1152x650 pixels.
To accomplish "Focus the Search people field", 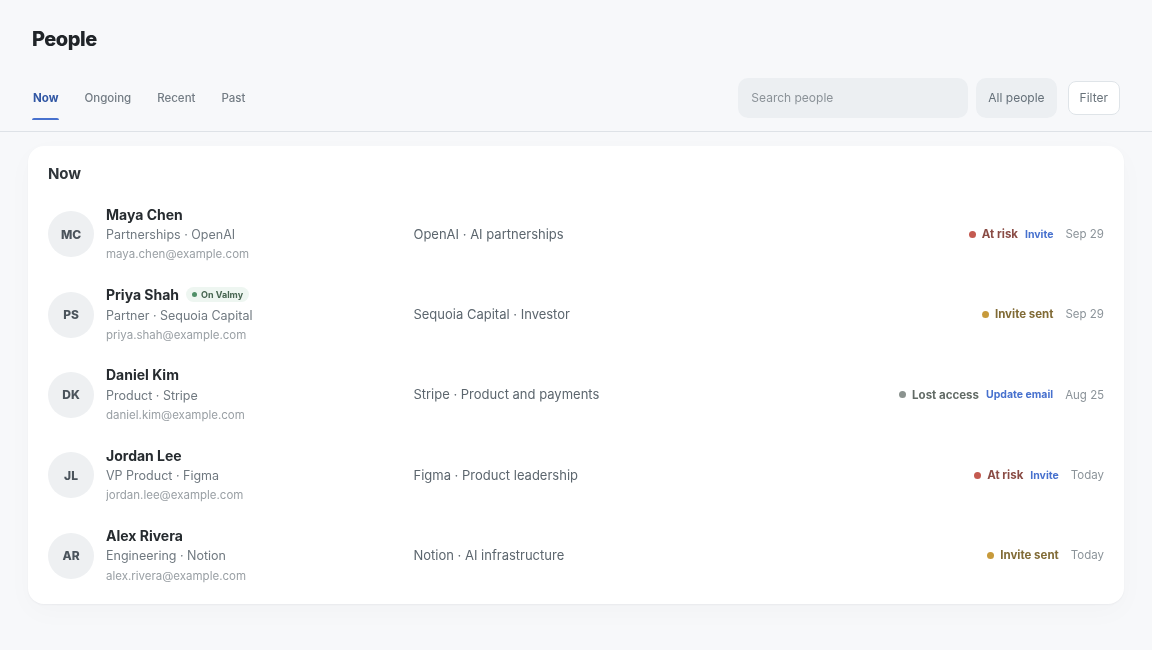I will [x=852, y=98].
